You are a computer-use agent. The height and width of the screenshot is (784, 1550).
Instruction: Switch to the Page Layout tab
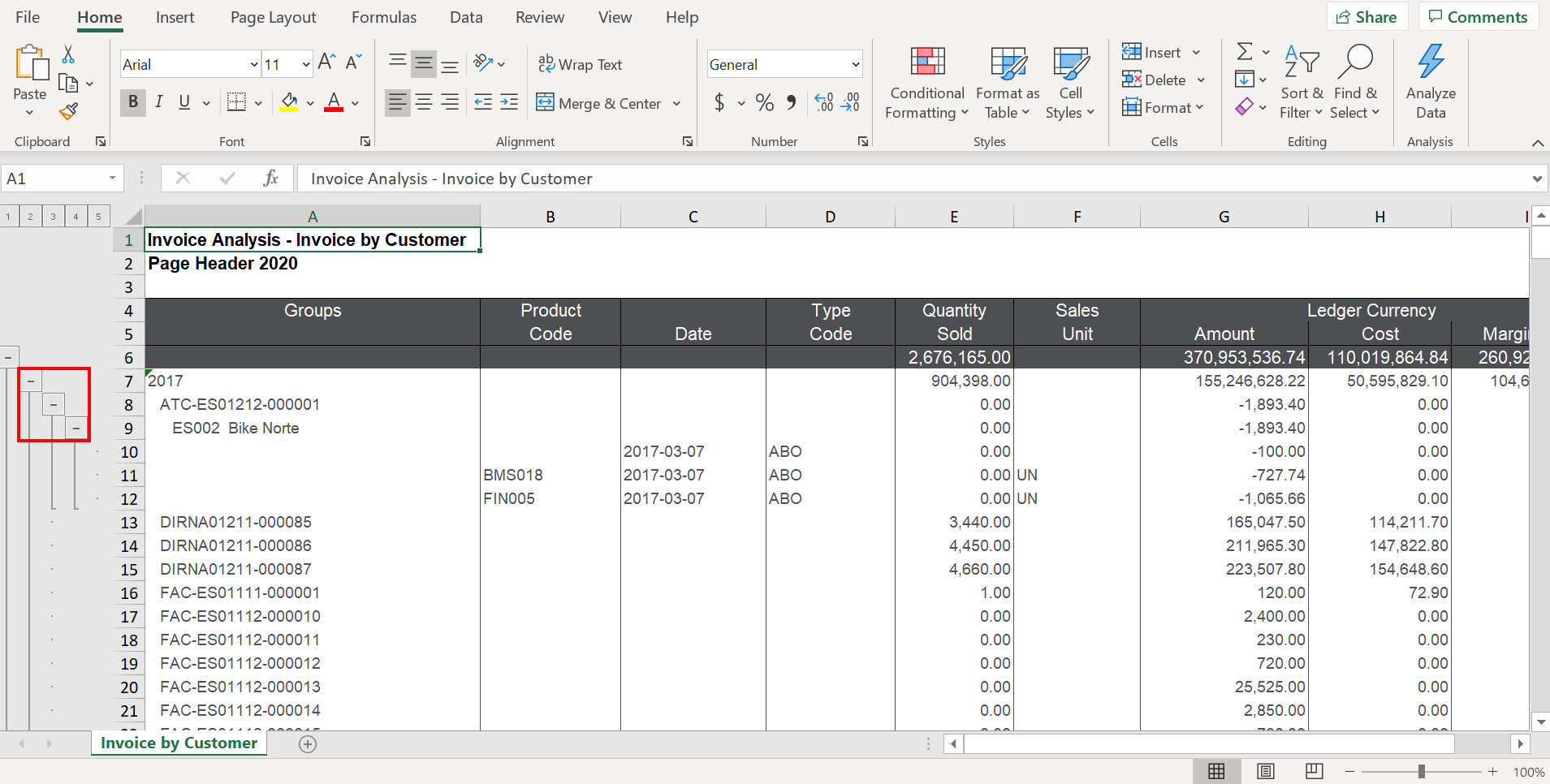point(273,17)
